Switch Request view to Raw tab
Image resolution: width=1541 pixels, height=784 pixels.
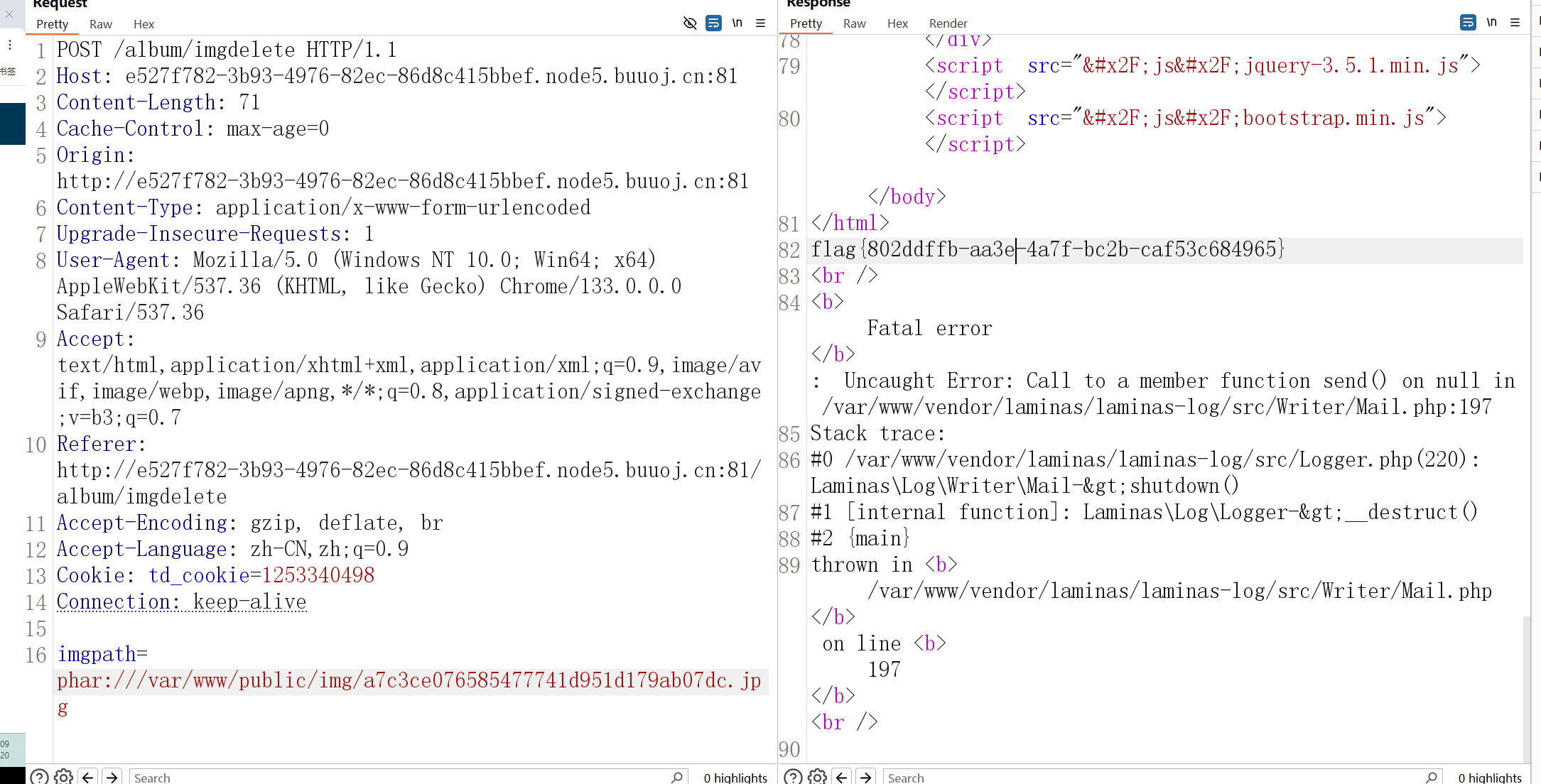pyautogui.click(x=100, y=24)
